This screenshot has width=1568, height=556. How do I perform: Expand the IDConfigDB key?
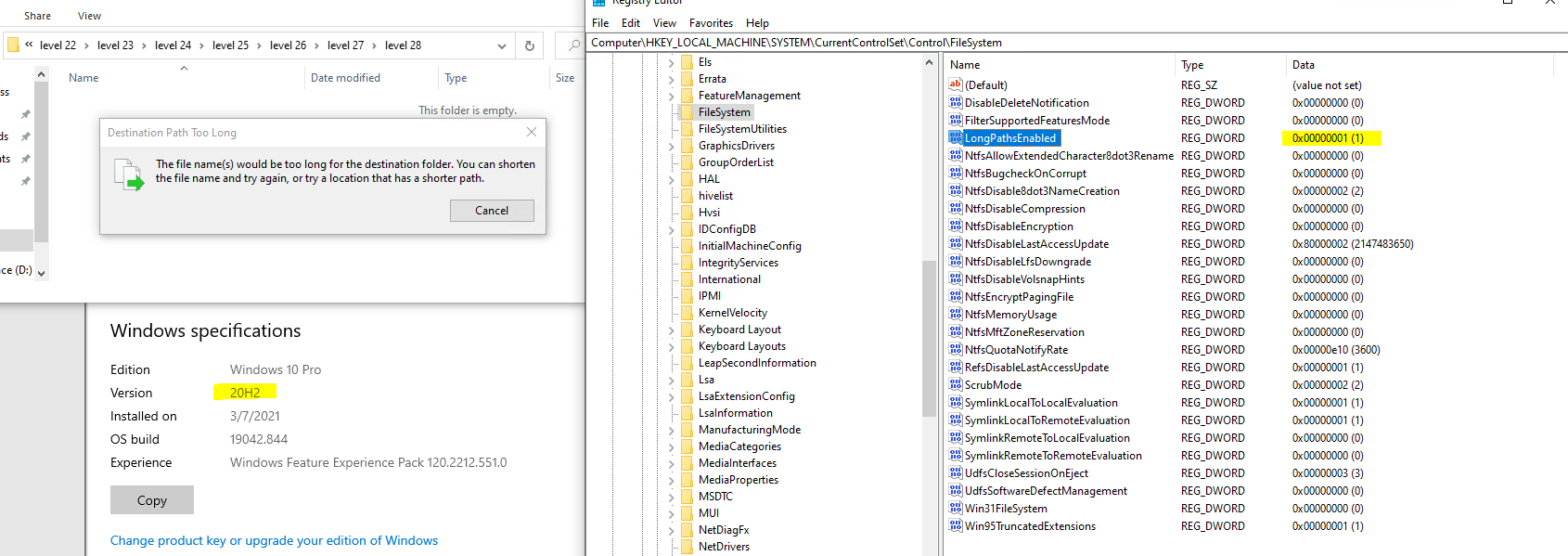coord(671,229)
